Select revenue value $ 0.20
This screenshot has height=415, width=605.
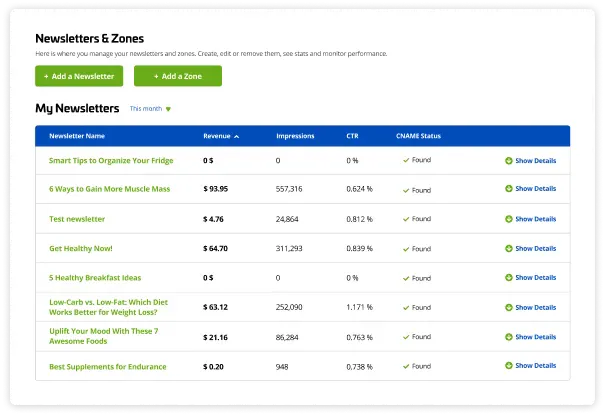click(213, 367)
